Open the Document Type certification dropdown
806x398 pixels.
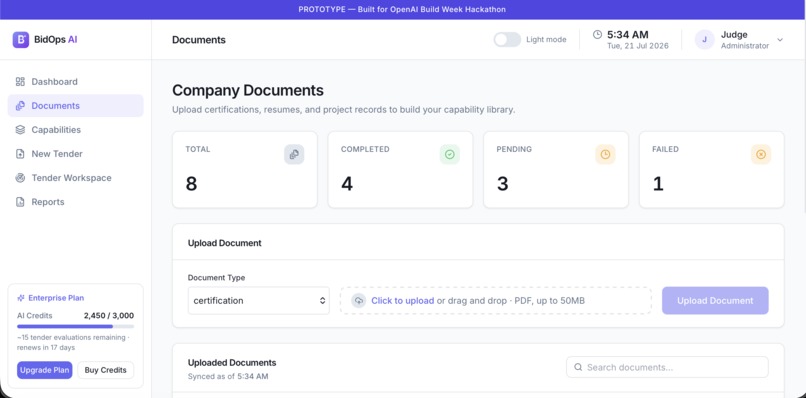(259, 301)
